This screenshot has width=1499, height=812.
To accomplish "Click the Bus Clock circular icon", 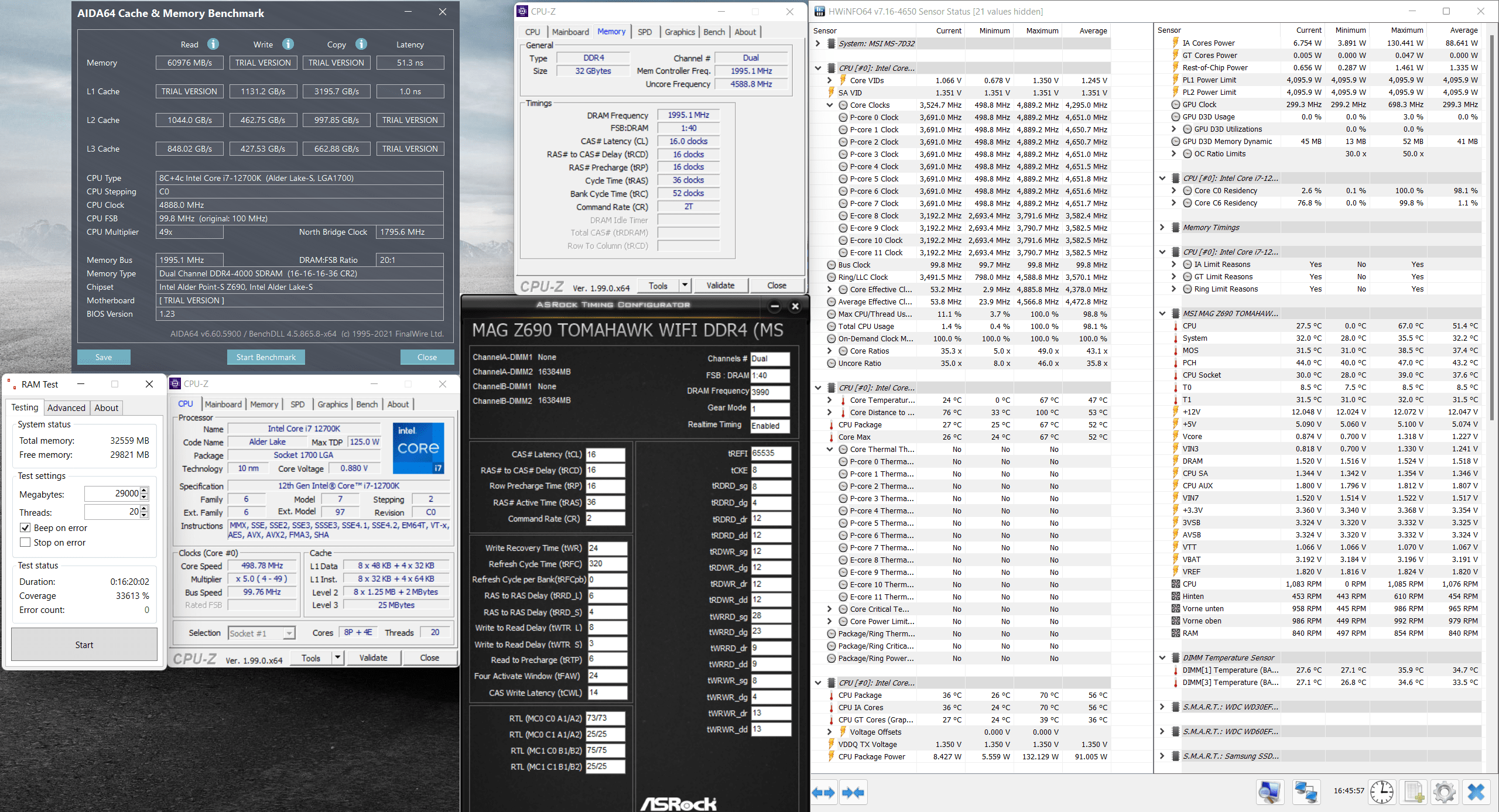I will 831,265.
